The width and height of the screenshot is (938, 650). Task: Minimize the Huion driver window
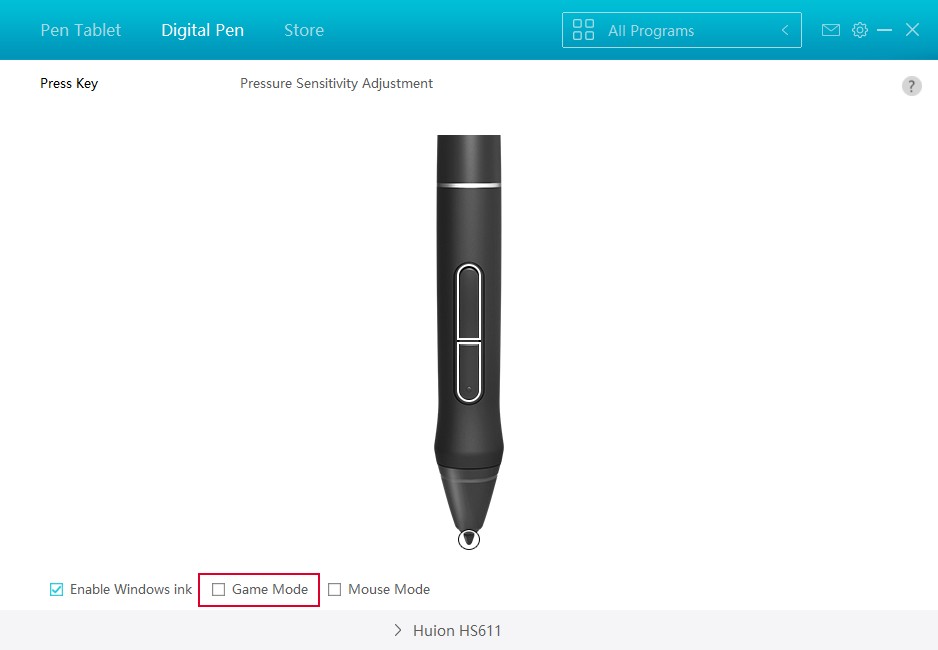[x=884, y=30]
